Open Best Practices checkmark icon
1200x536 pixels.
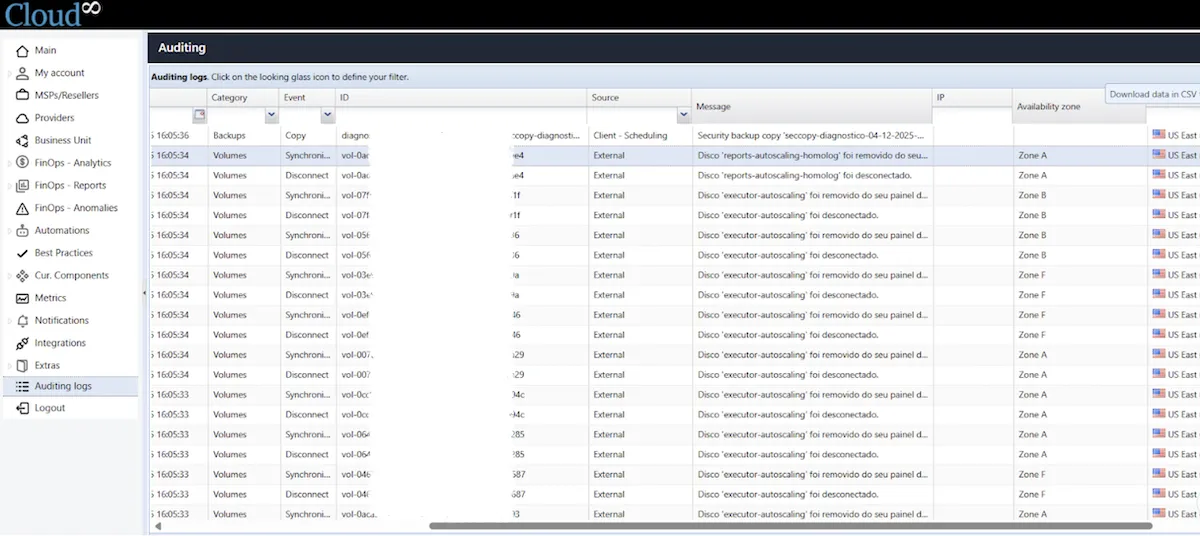click(23, 253)
